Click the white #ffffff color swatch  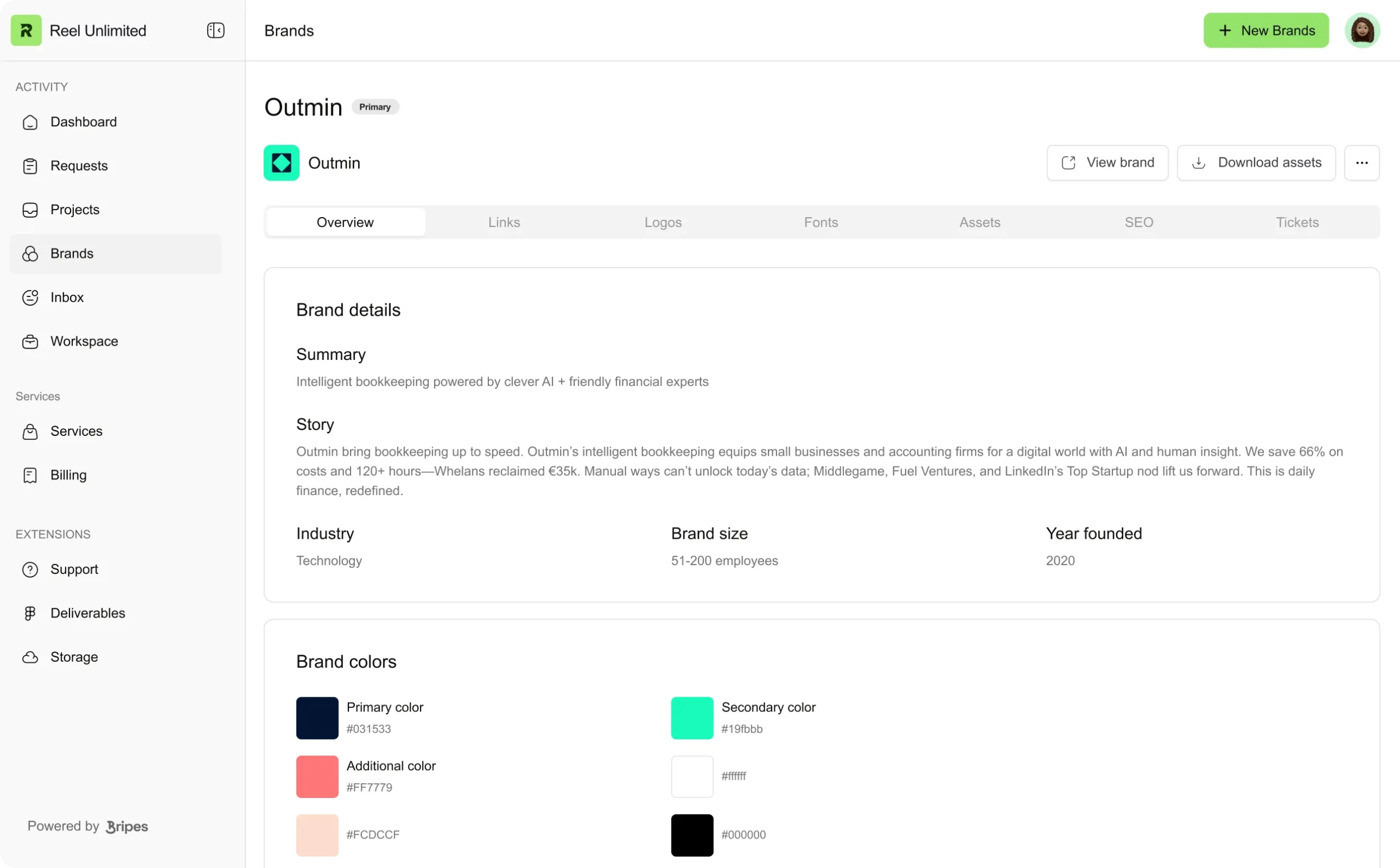[692, 777]
